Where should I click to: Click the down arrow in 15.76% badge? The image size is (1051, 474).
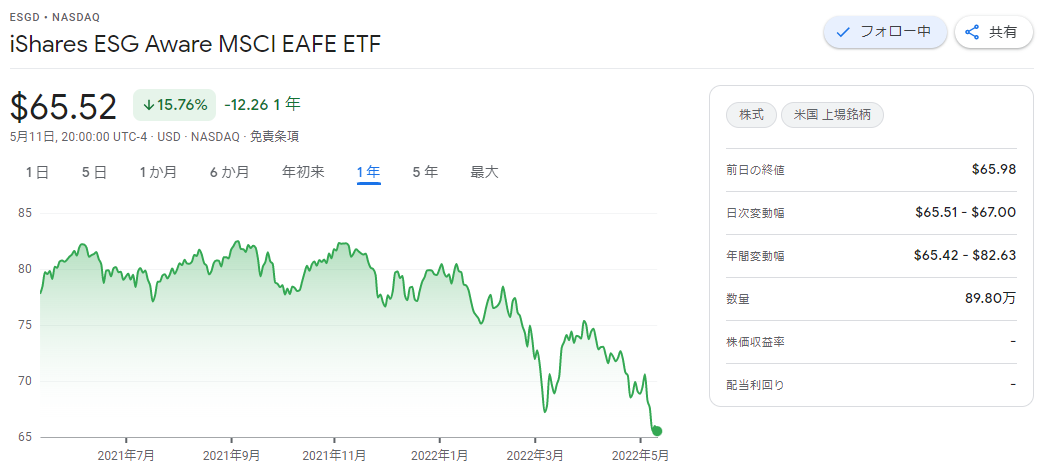[149, 105]
